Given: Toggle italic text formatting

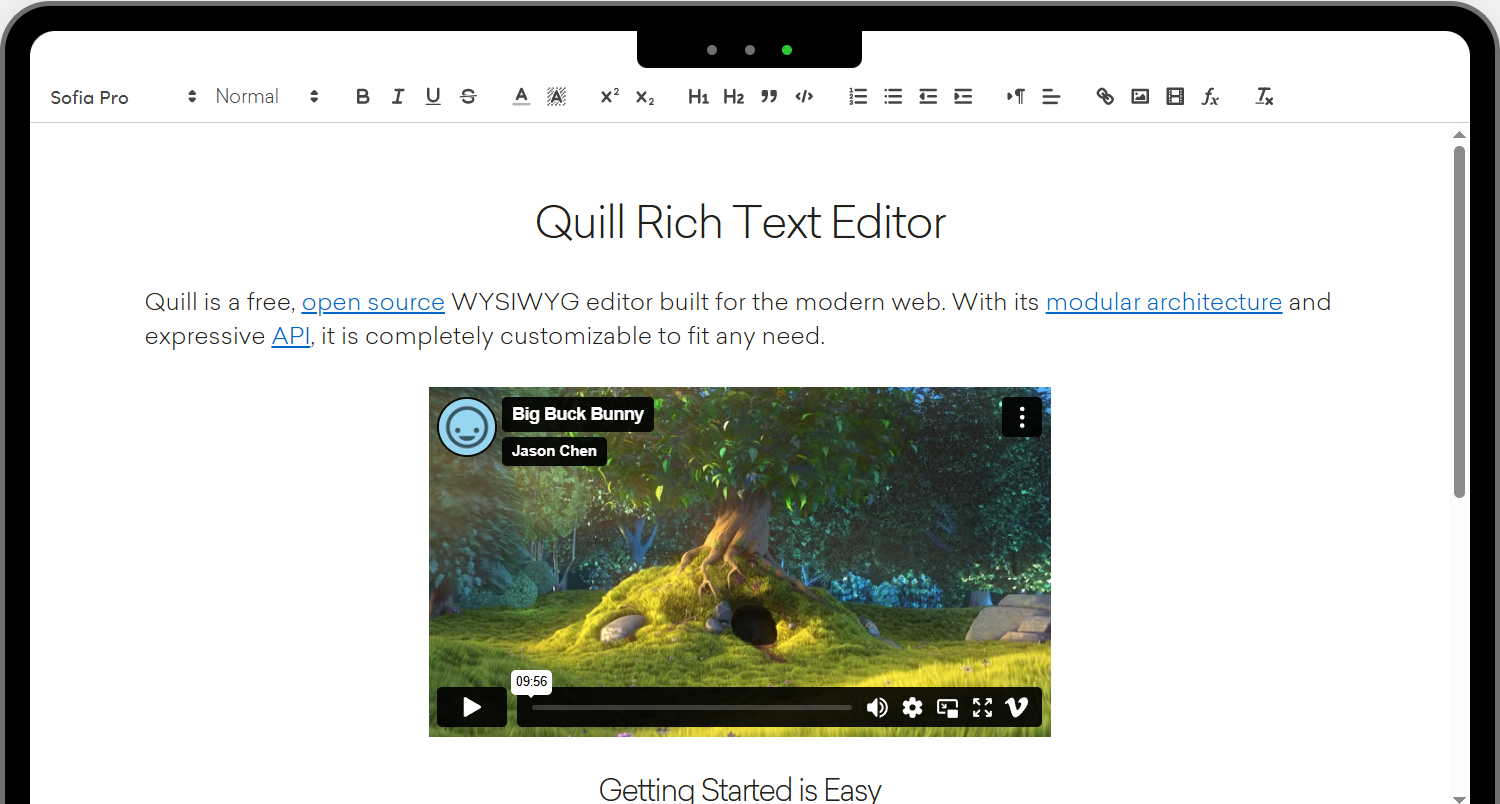Looking at the screenshot, I should pyautogui.click(x=398, y=97).
